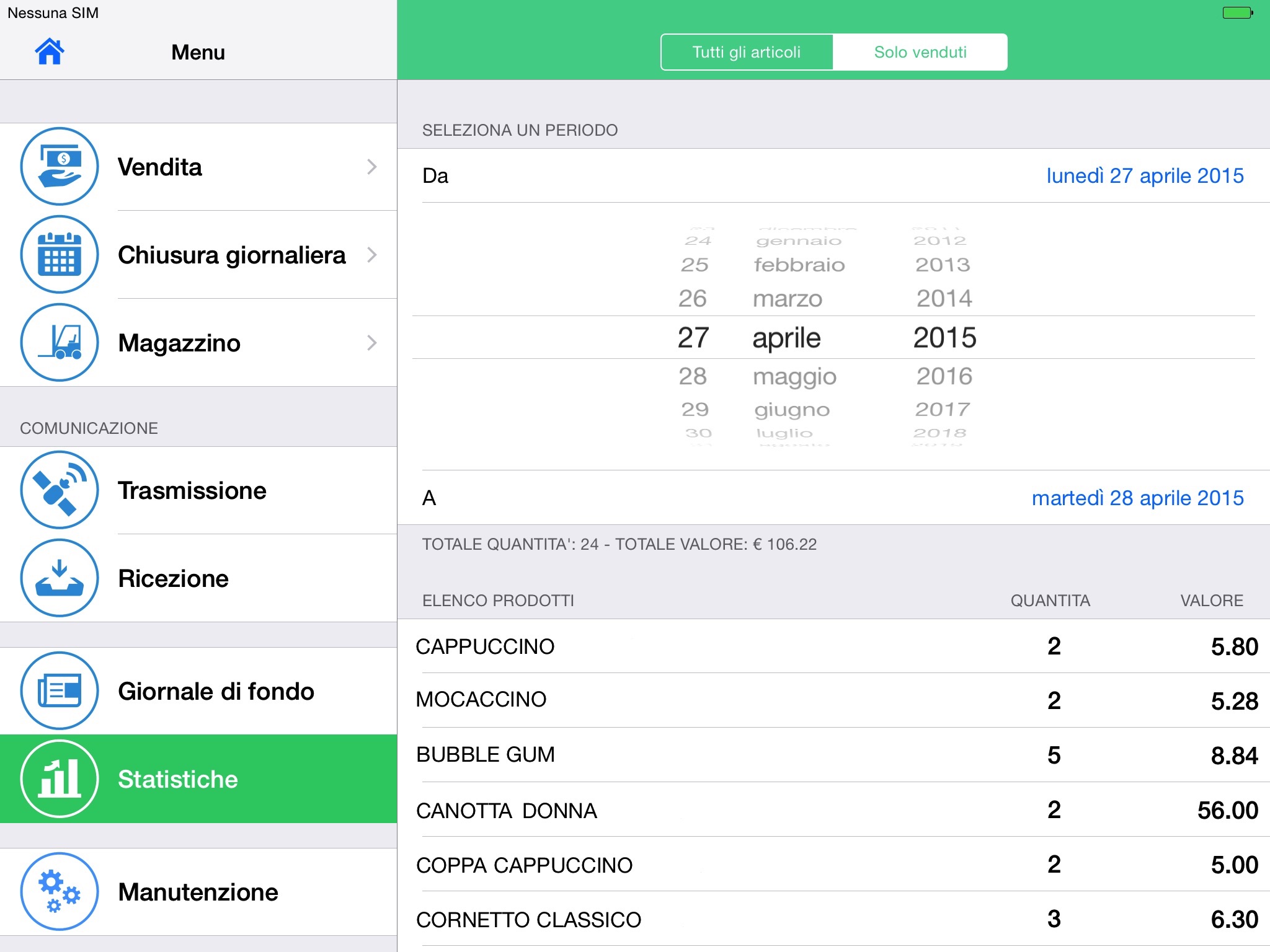1270x952 pixels.
Task: Tap the start date lunedì 27 aprile 2015
Action: pyautogui.click(x=1145, y=175)
